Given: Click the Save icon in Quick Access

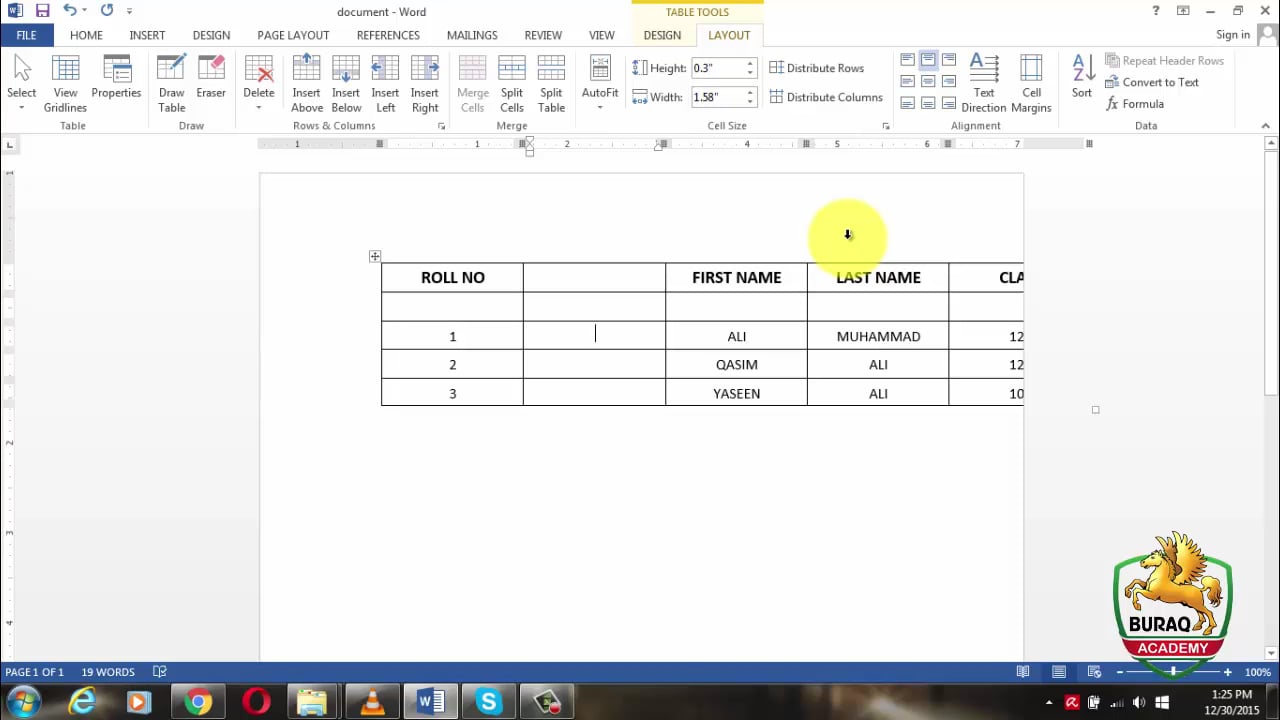Looking at the screenshot, I should coord(42,11).
